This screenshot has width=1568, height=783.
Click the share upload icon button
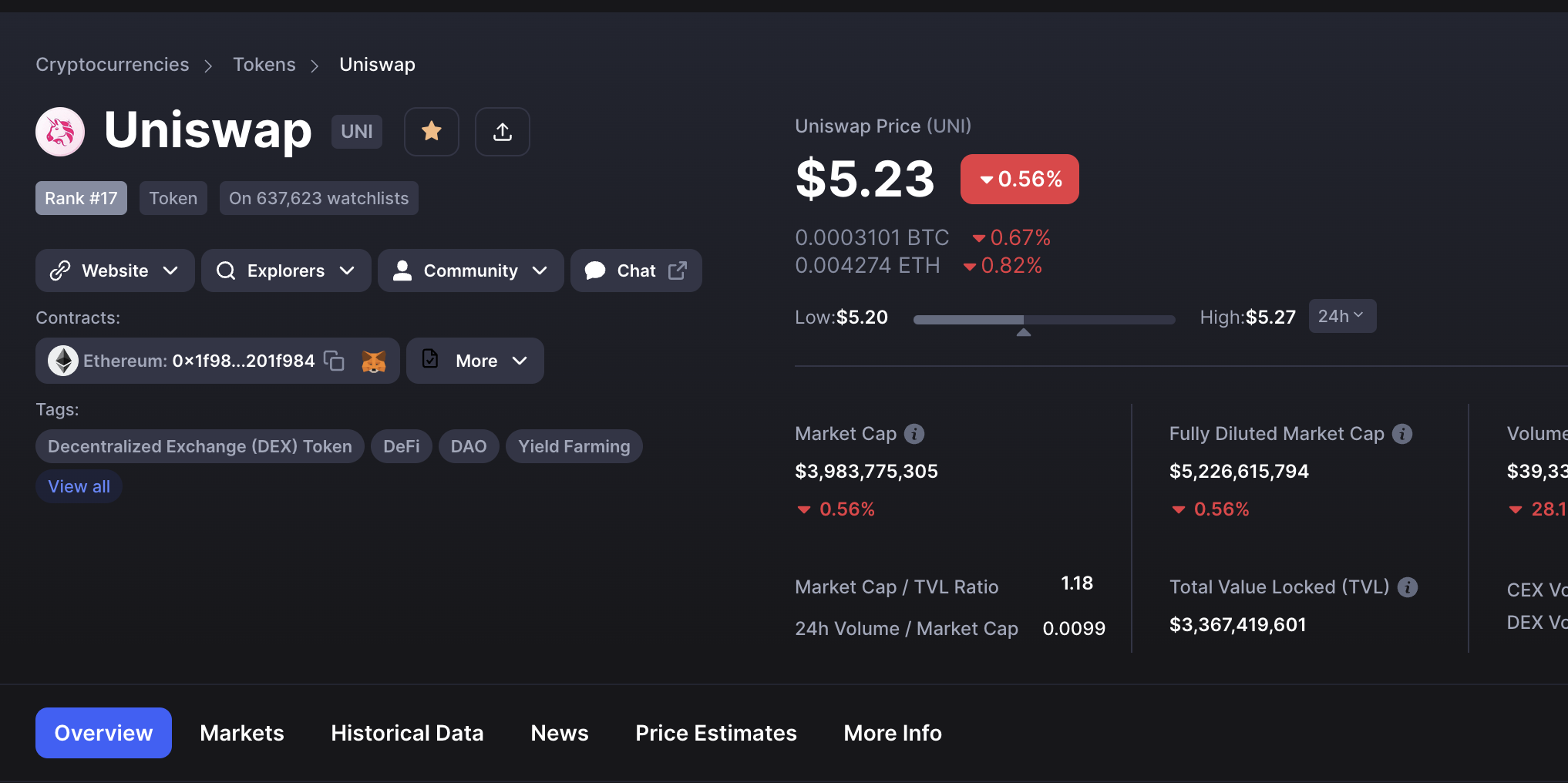(503, 132)
